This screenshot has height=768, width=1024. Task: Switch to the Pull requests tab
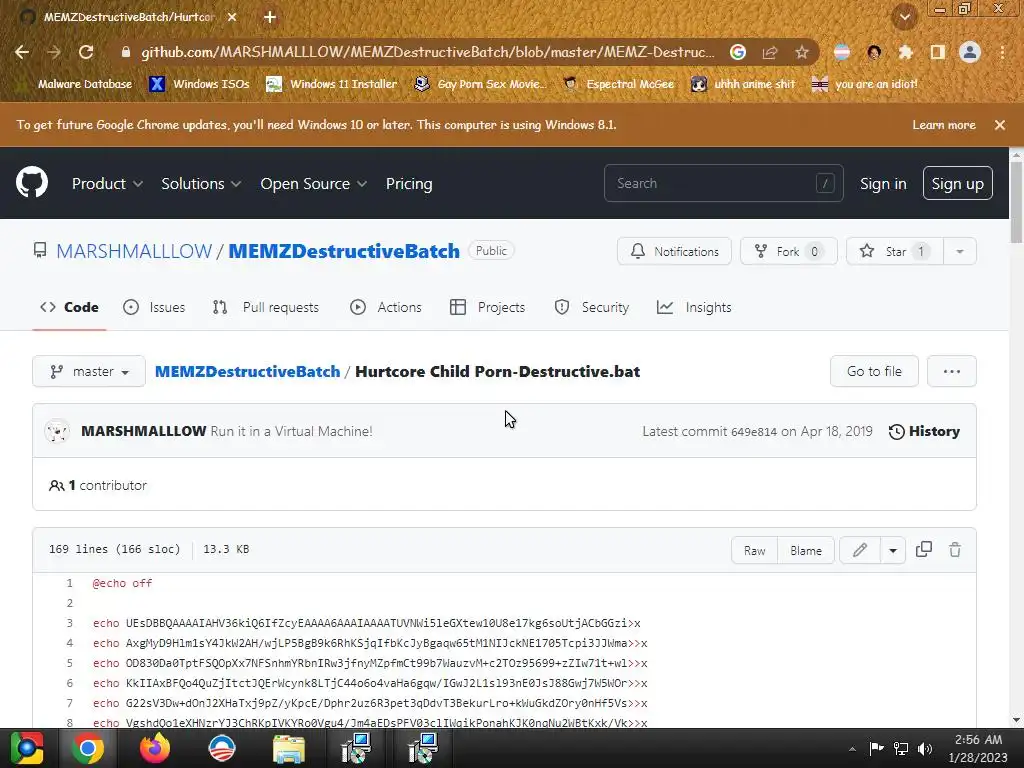click(266, 307)
